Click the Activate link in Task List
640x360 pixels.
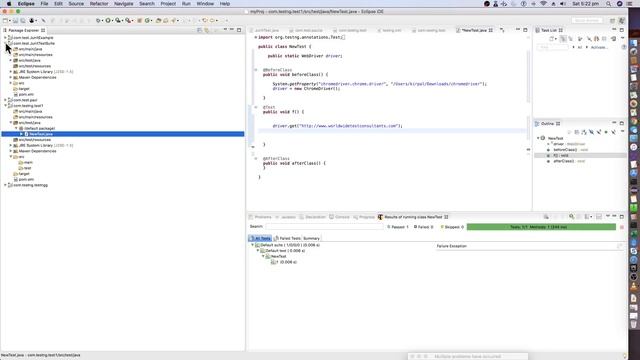[x=599, y=47]
